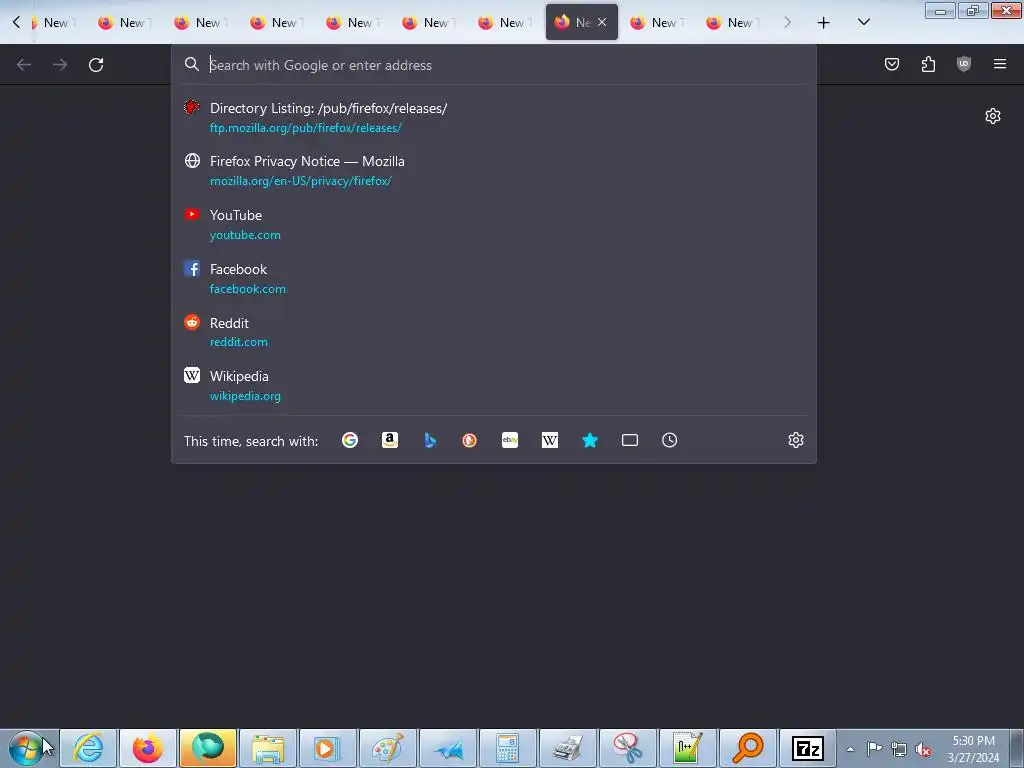Search bookmarks using the star icon
Image resolution: width=1024 pixels, height=768 pixels.
590,440
